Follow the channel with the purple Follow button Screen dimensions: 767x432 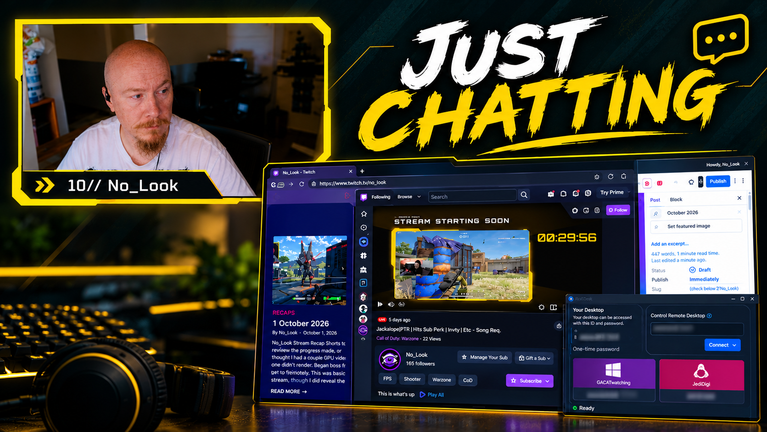click(x=618, y=210)
